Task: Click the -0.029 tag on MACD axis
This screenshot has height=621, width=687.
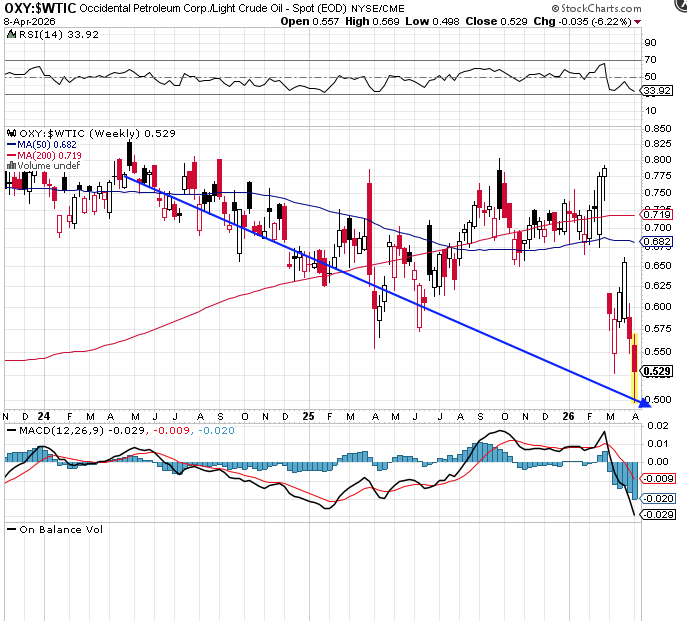Action: point(658,515)
